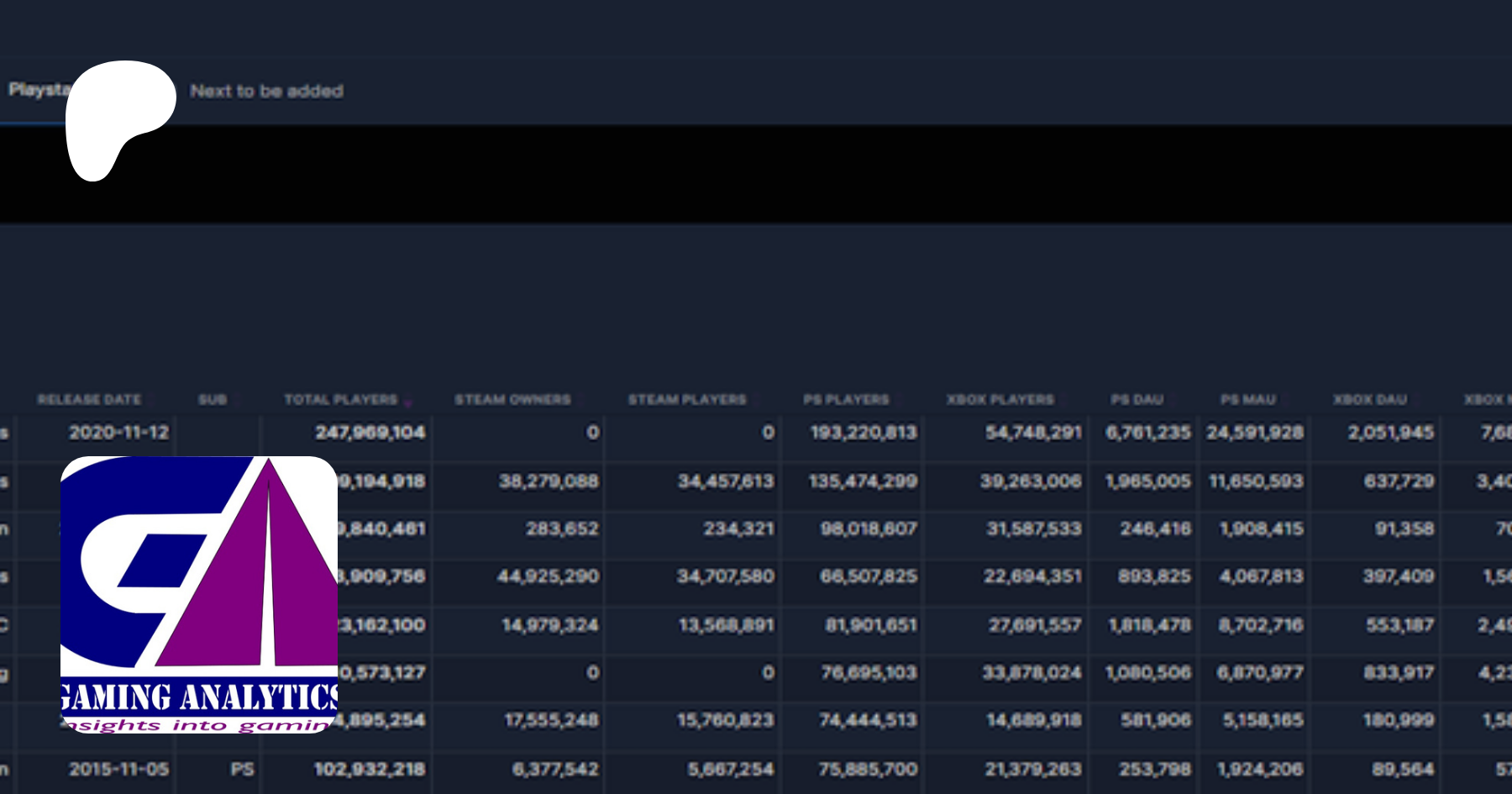Sort table by Release Date column
This screenshot has height=794, width=1512.
[x=89, y=399]
